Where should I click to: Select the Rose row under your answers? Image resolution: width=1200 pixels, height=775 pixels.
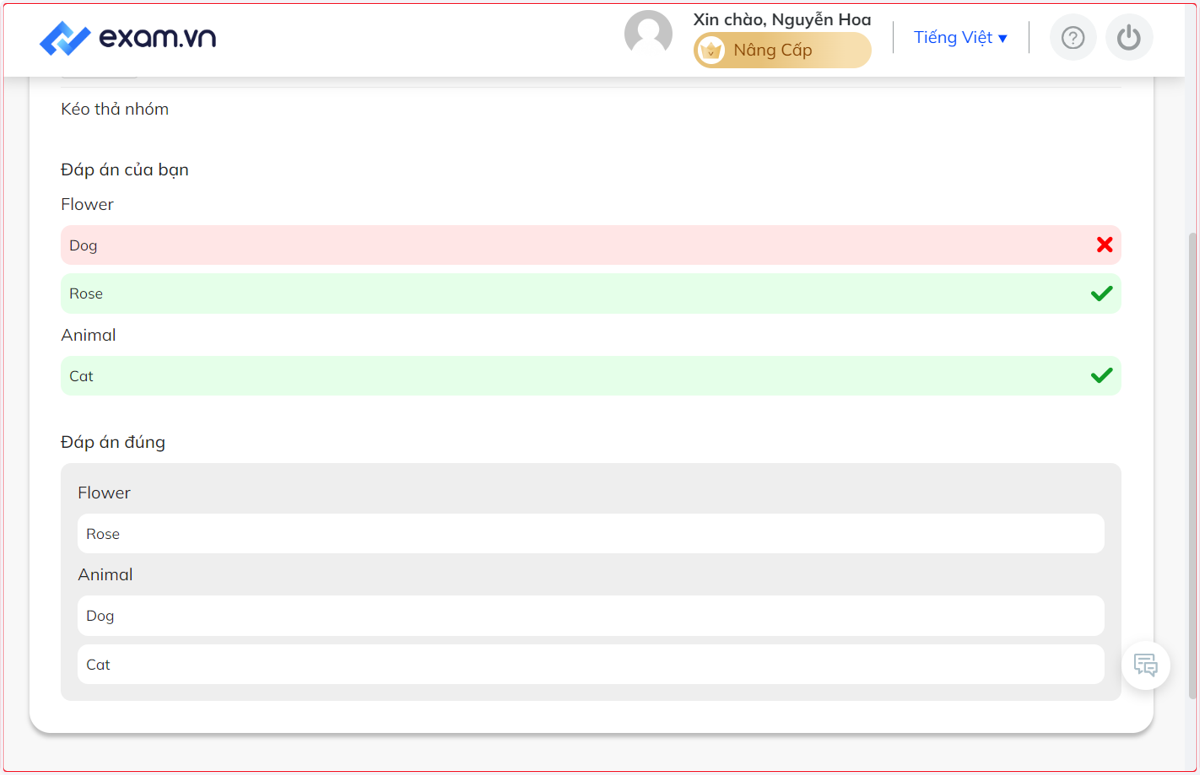(x=591, y=293)
